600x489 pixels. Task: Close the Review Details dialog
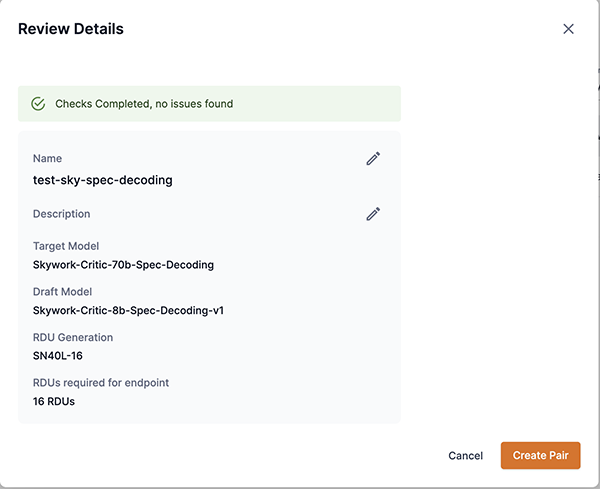568,29
